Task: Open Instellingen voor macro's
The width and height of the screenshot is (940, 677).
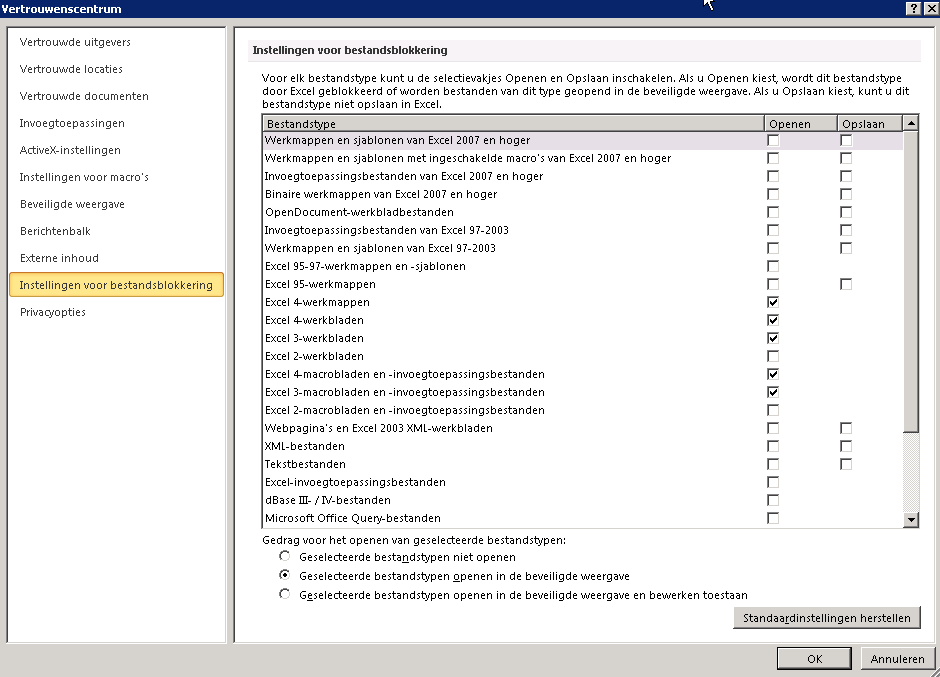Action: 84,177
